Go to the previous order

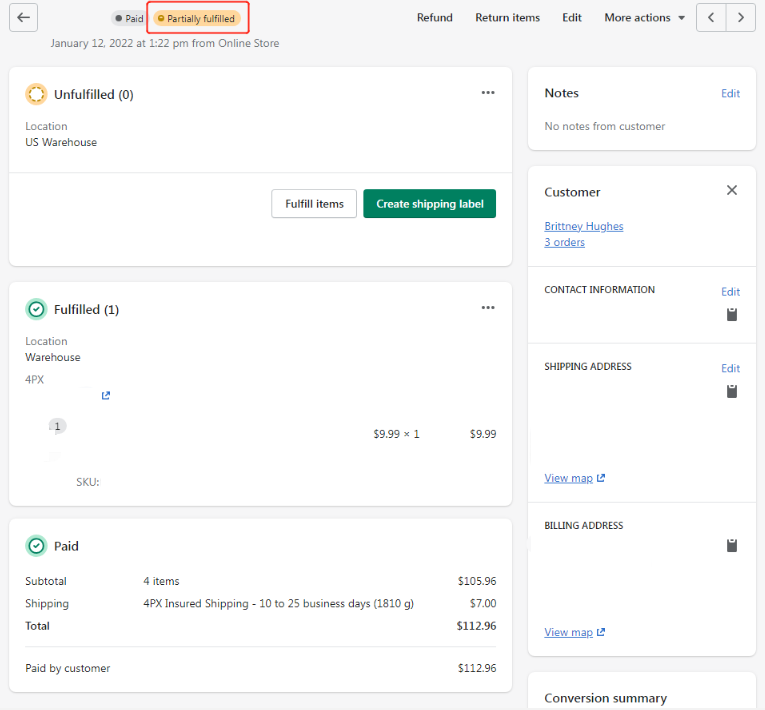tap(711, 18)
